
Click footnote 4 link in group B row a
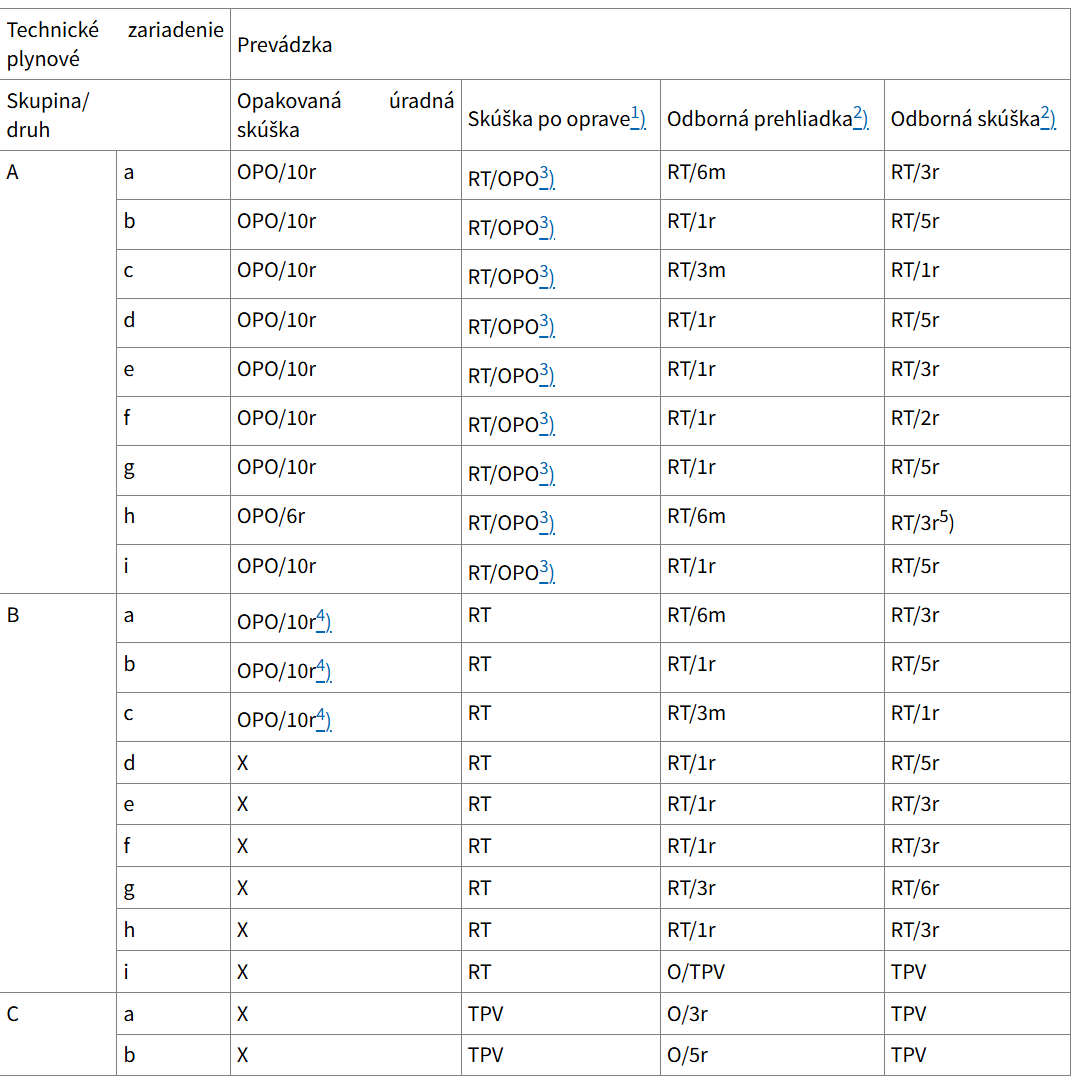(323, 620)
